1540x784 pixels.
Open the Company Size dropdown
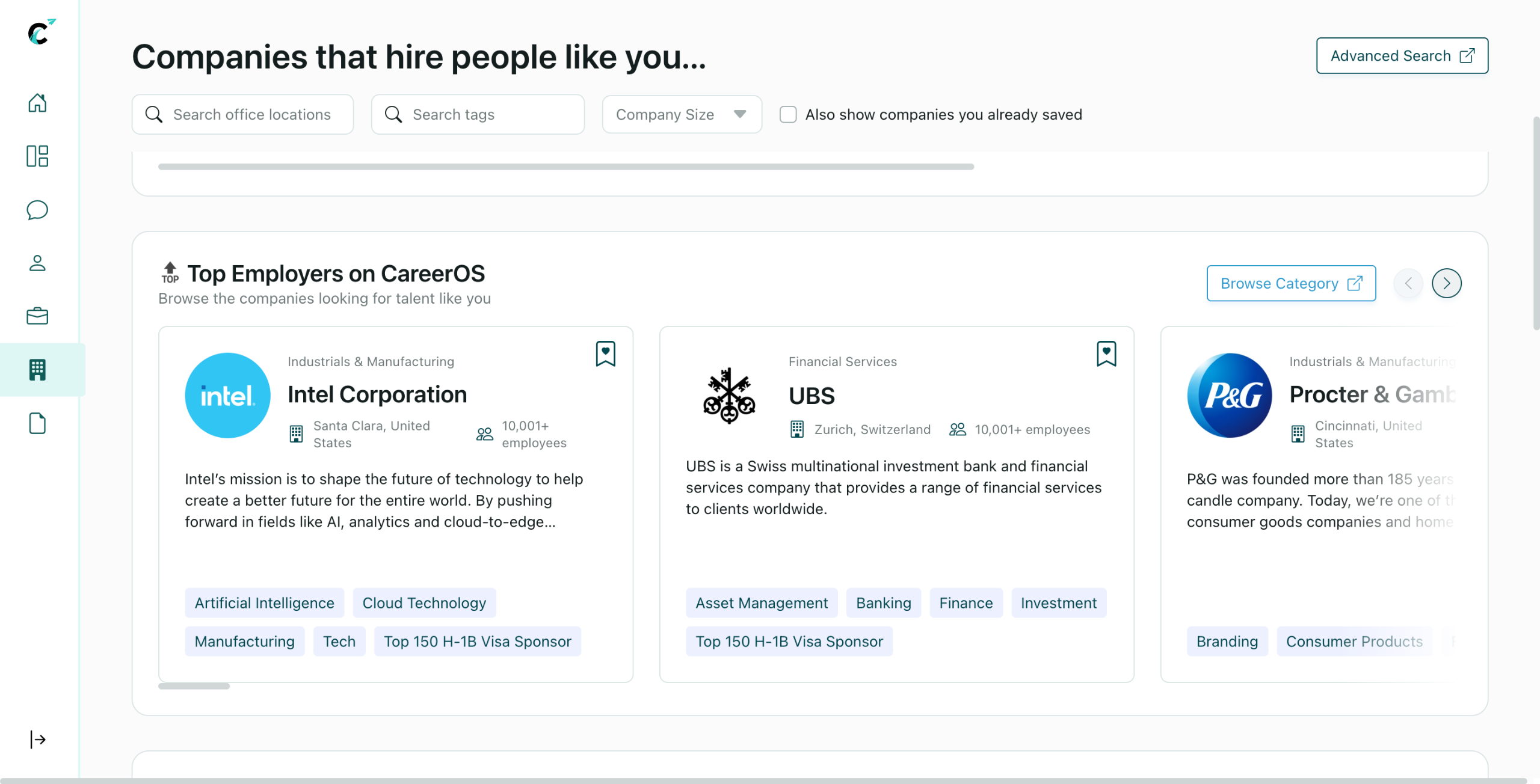[682, 114]
